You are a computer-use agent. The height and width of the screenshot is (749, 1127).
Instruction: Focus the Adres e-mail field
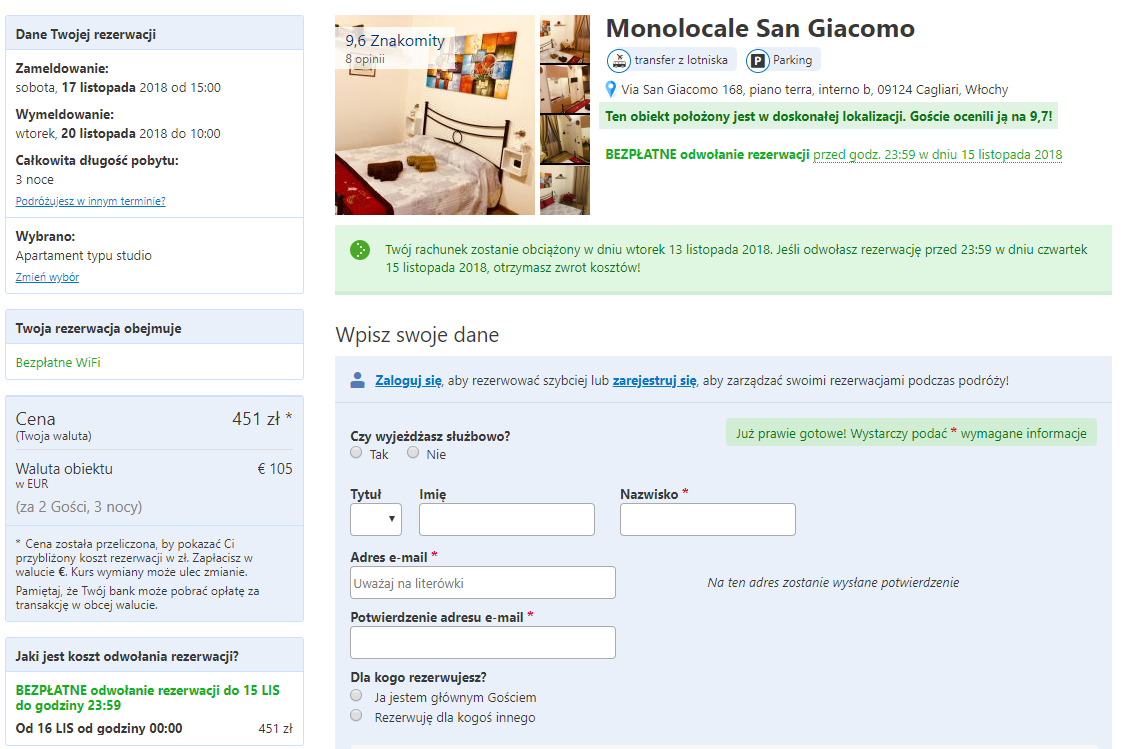point(483,582)
